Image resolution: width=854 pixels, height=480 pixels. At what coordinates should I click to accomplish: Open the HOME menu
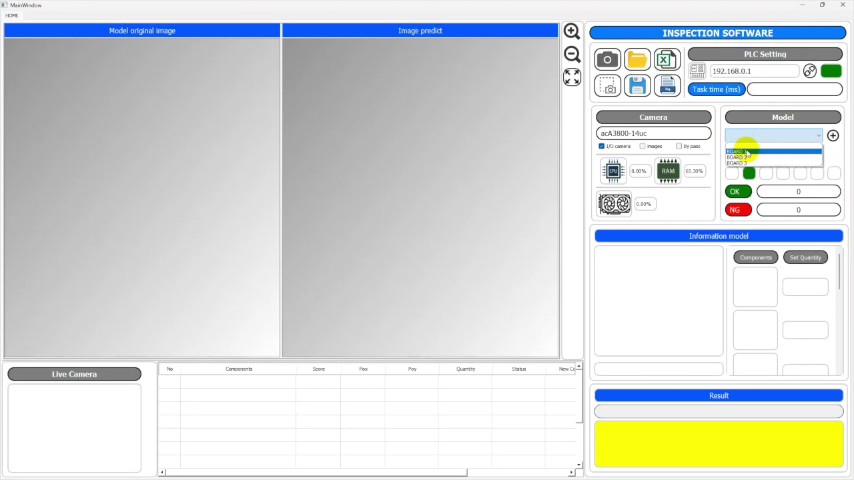[11, 15]
